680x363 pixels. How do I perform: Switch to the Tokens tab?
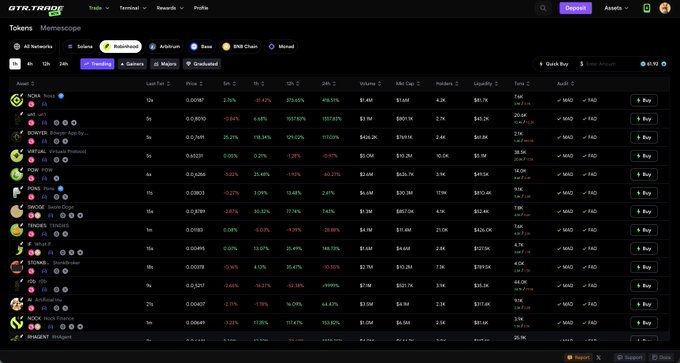pos(21,28)
